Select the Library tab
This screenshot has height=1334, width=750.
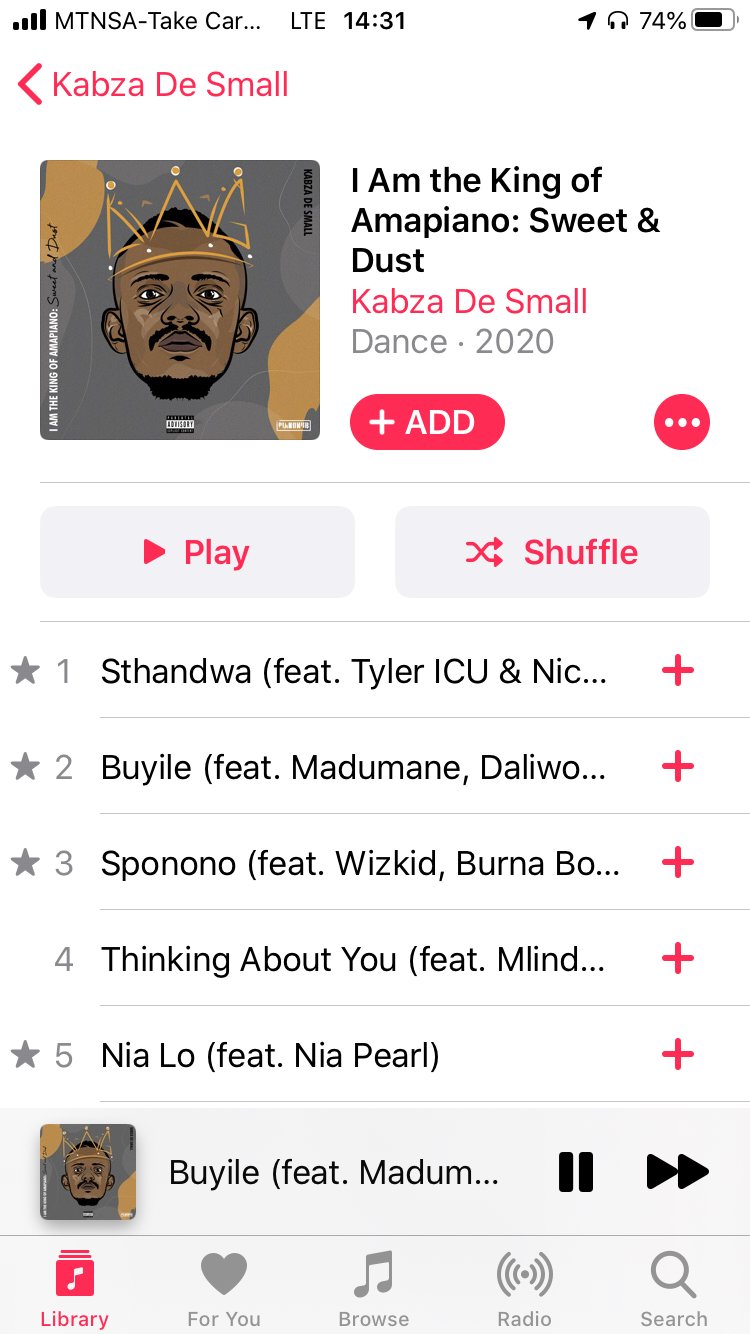[x=75, y=1290]
